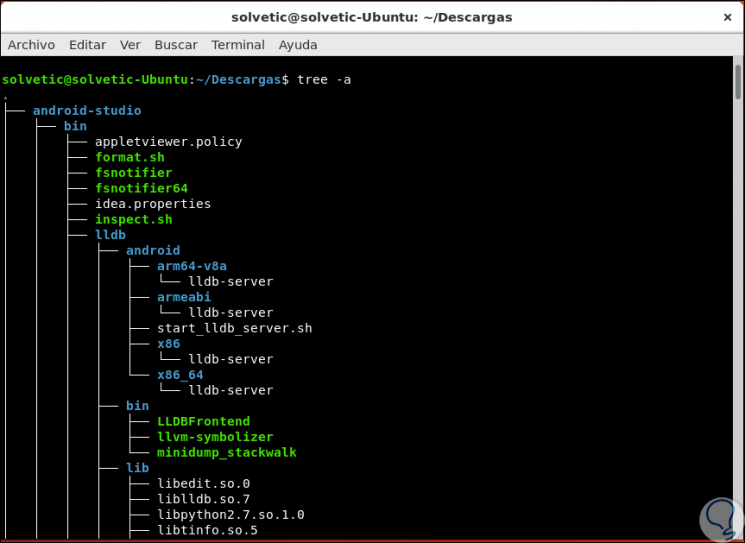Click the lldb directory name
The image size is (745, 543).
[x=110, y=235]
